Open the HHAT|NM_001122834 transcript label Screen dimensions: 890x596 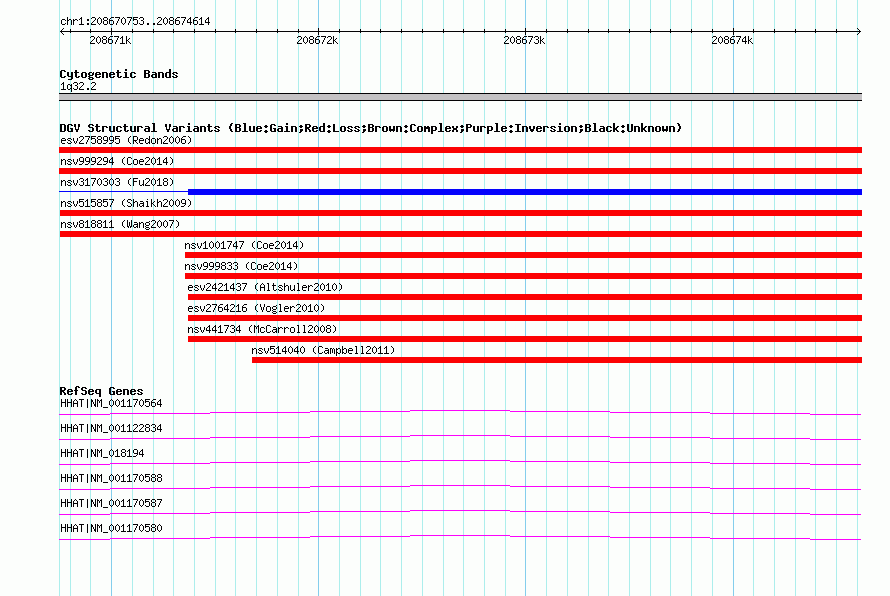[x=111, y=428]
